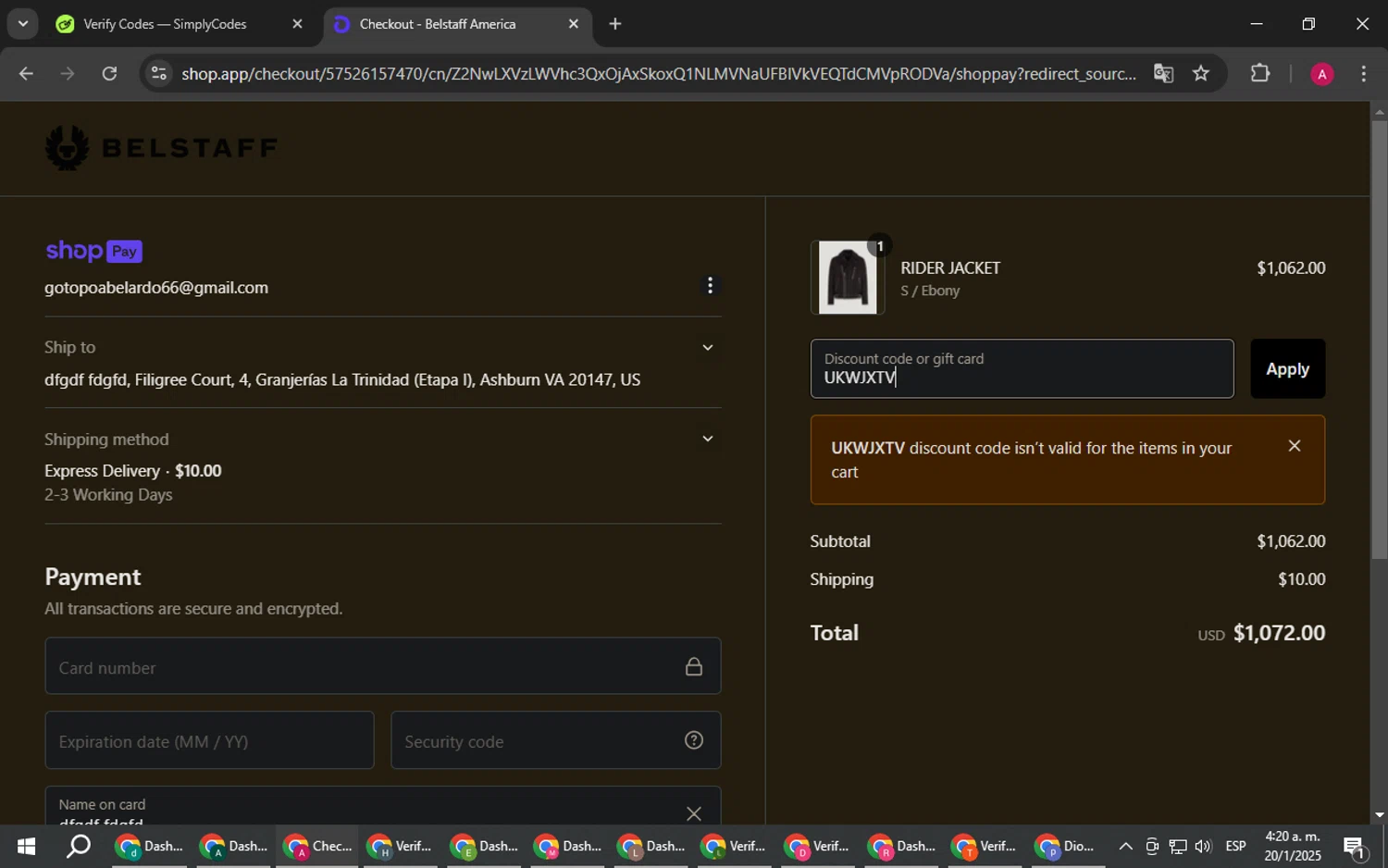Click the Discount code or gift card field
Image resolution: width=1388 pixels, height=868 pixels.
pos(1022,368)
